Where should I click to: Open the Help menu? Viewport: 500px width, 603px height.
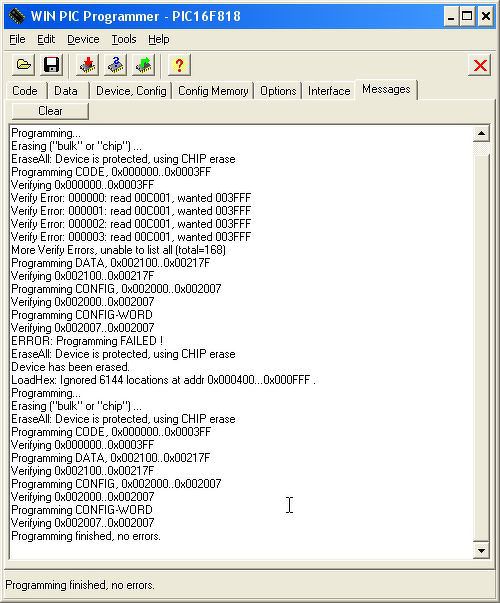pyautogui.click(x=158, y=39)
